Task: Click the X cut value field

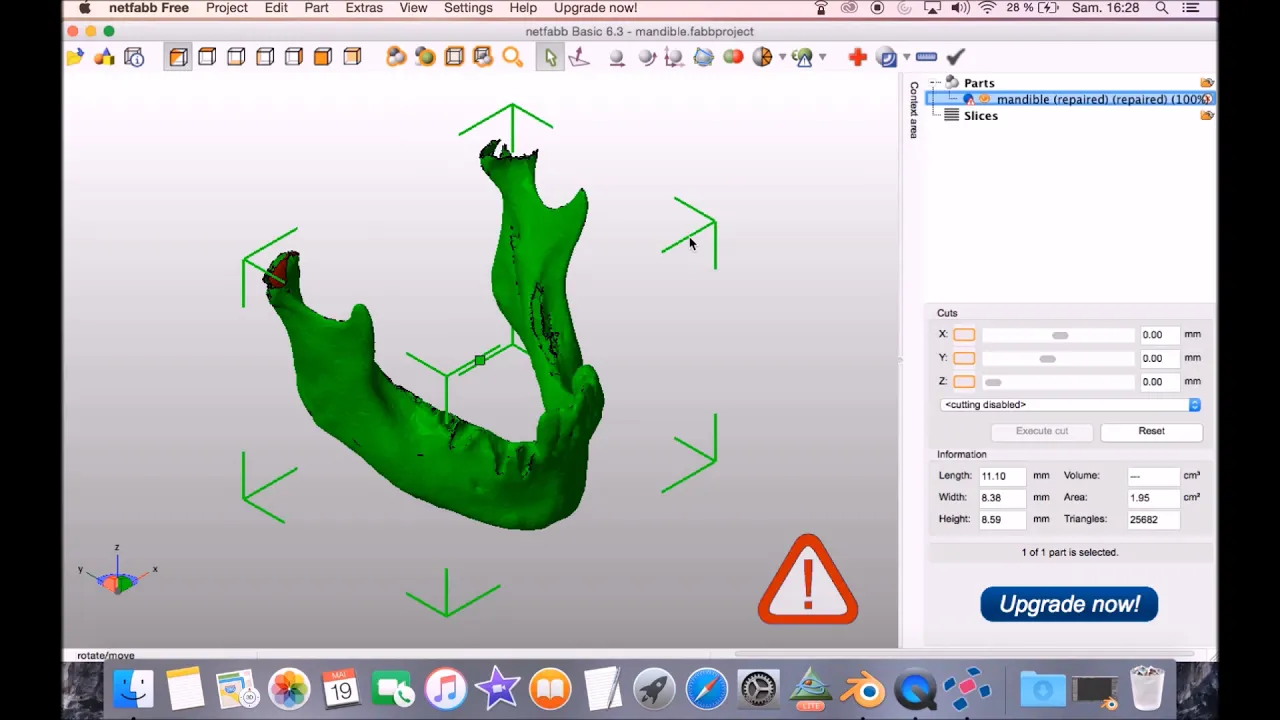Action: [x=1159, y=335]
